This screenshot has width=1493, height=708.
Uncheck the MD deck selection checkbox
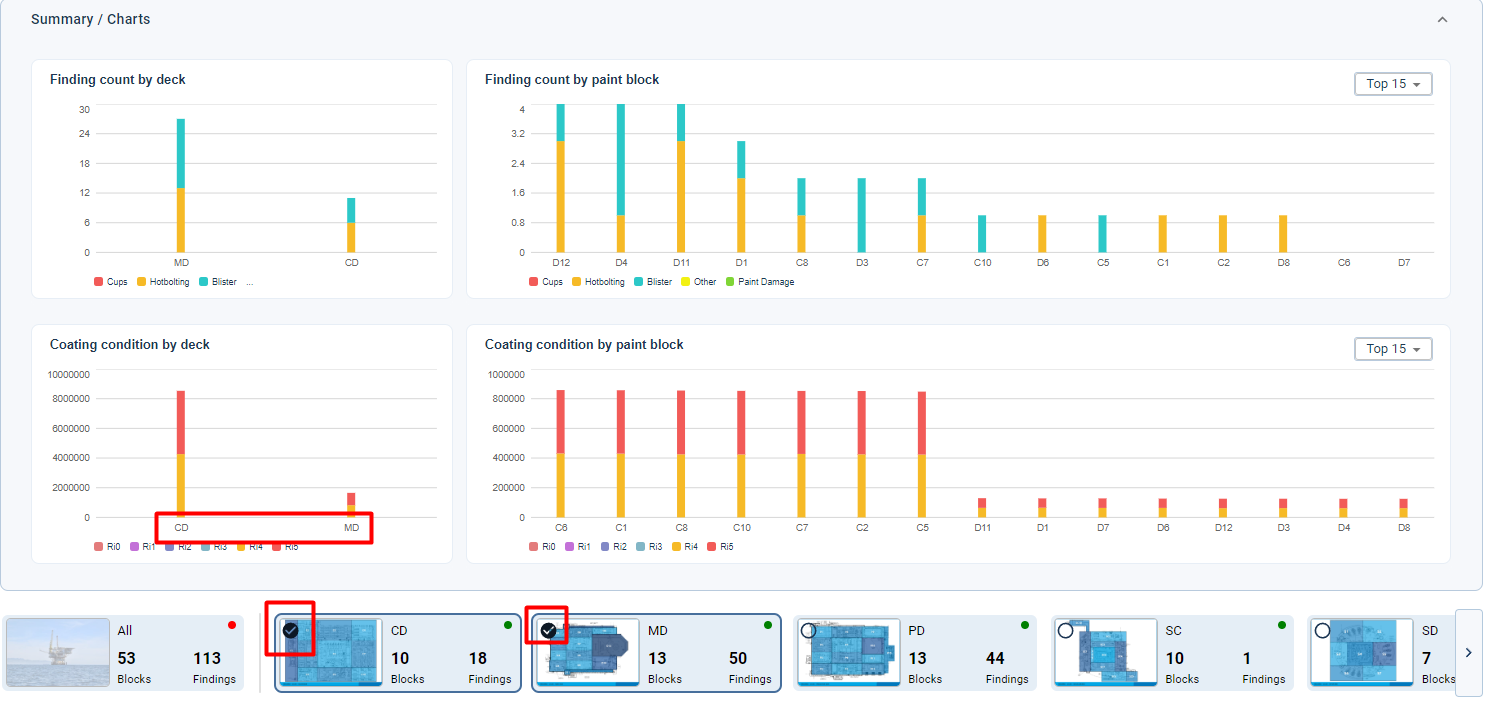(548, 630)
